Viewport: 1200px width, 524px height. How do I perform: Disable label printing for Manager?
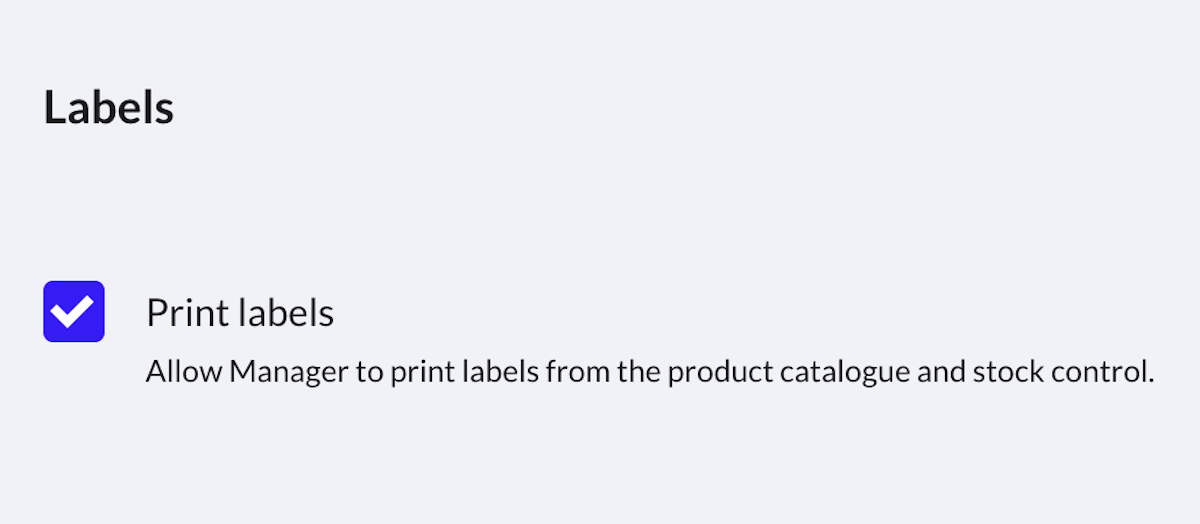(74, 312)
